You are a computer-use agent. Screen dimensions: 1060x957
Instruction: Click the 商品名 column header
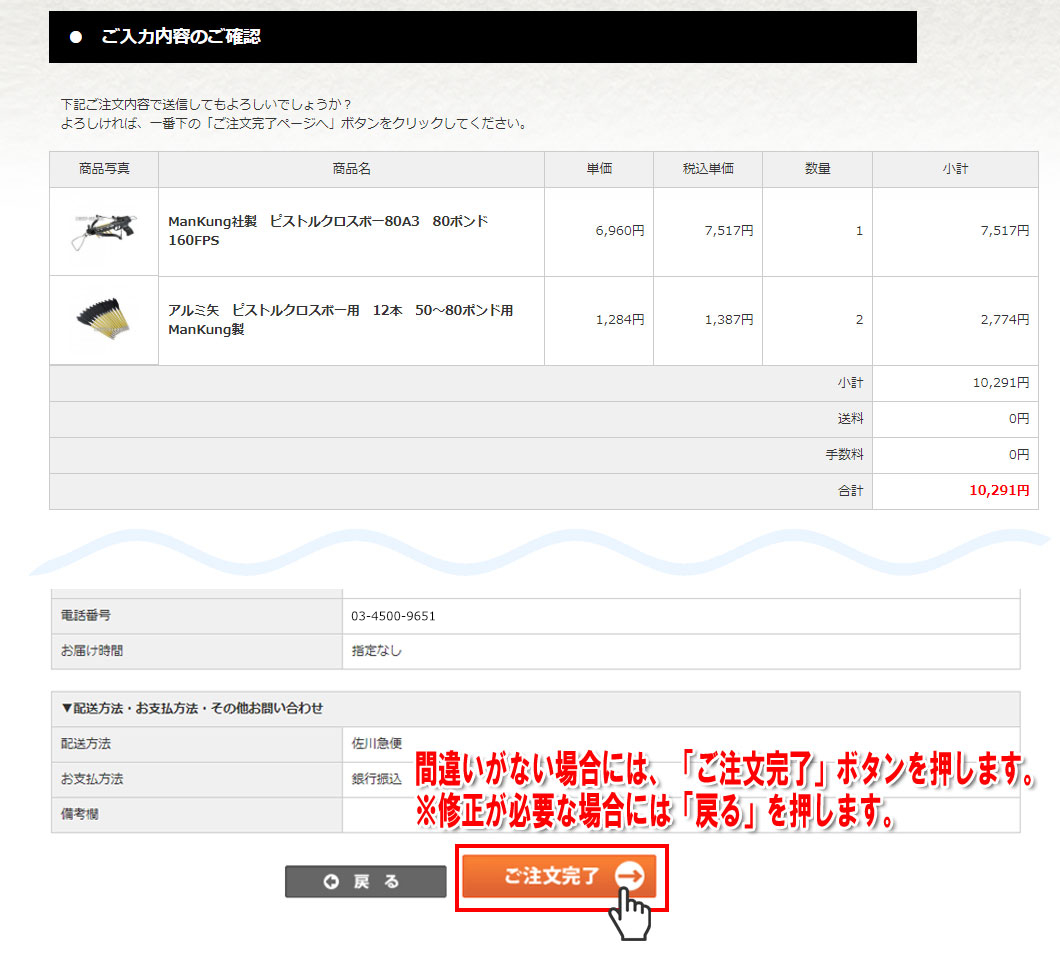352,169
